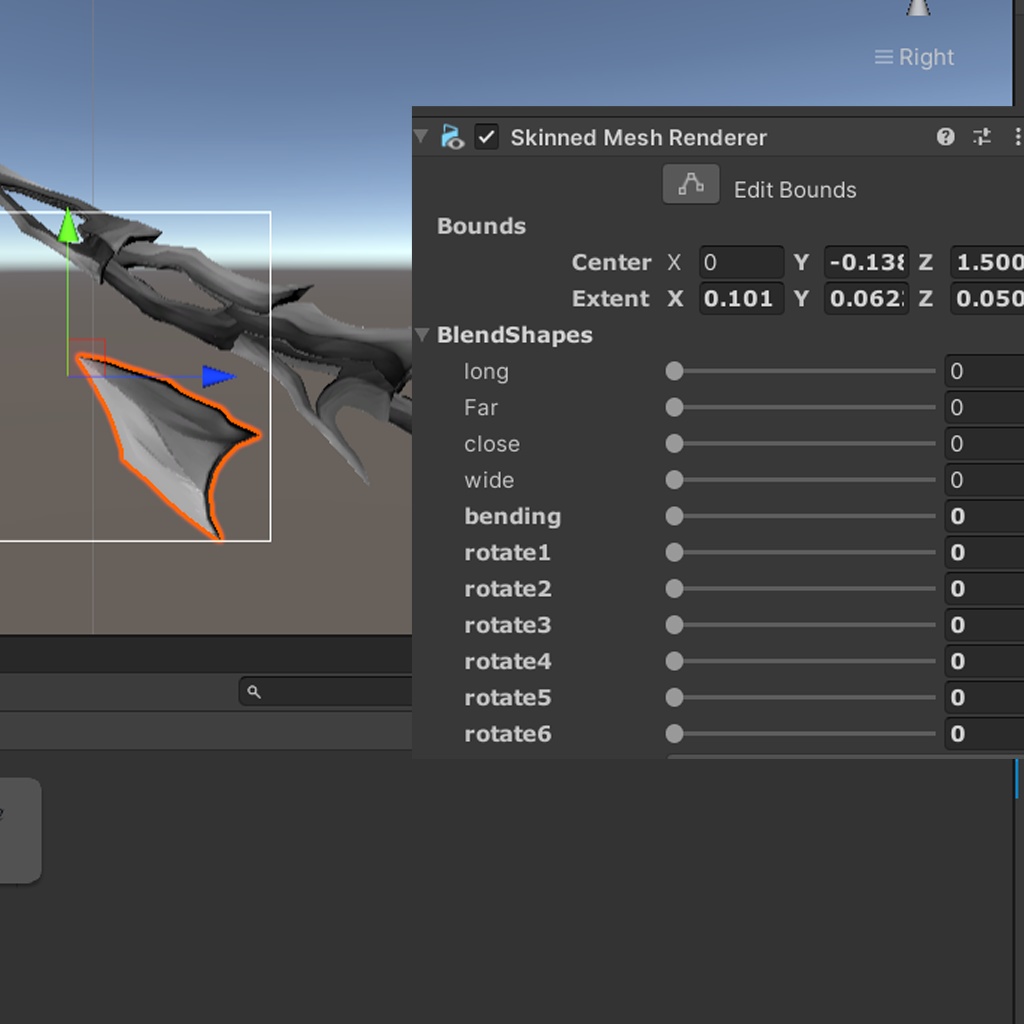
Task: Click the Skinned Mesh Renderer component icon
Action: coord(452,137)
